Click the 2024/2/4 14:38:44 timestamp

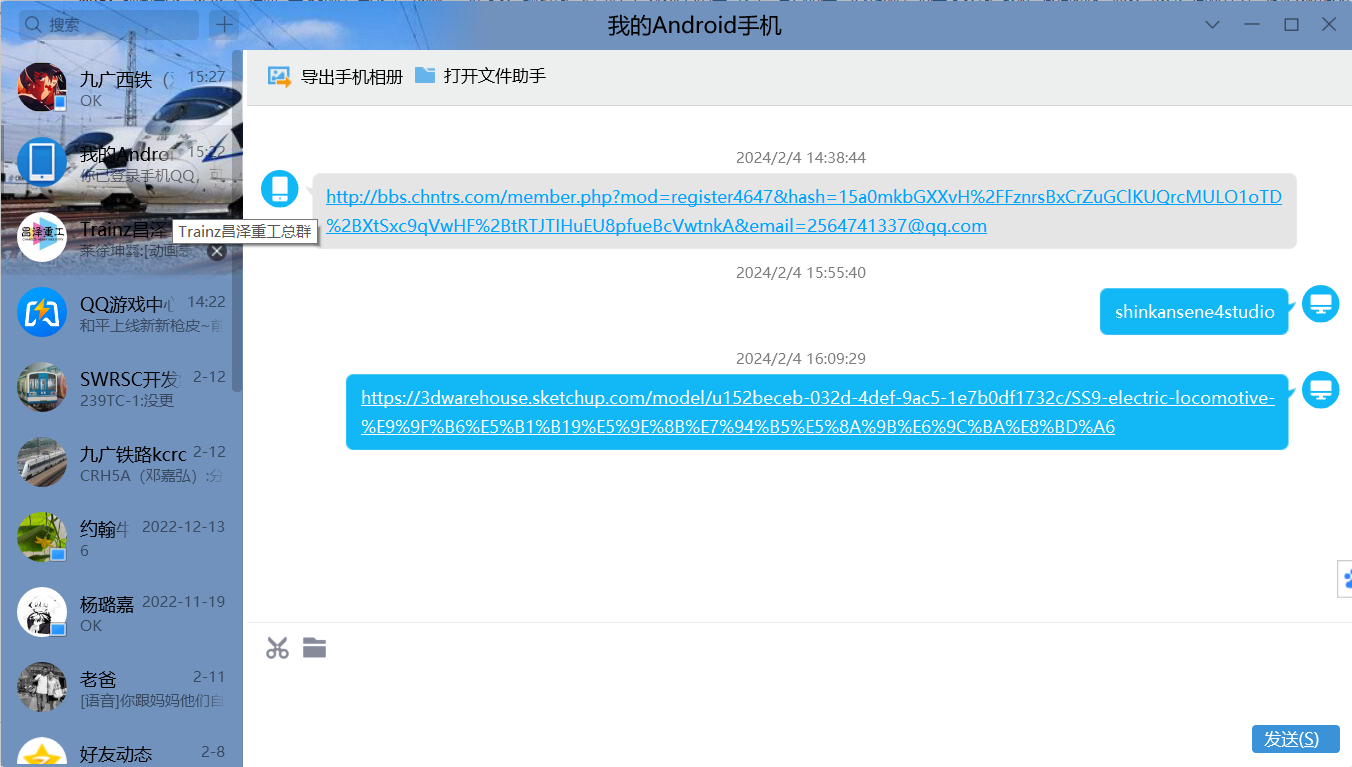(800, 158)
